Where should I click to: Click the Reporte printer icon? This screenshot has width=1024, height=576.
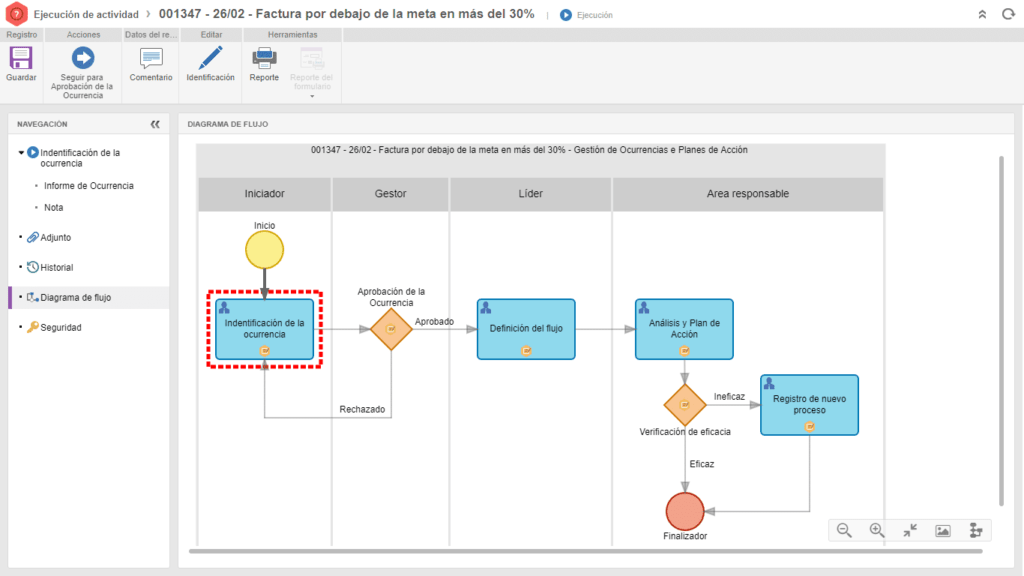pos(264,59)
